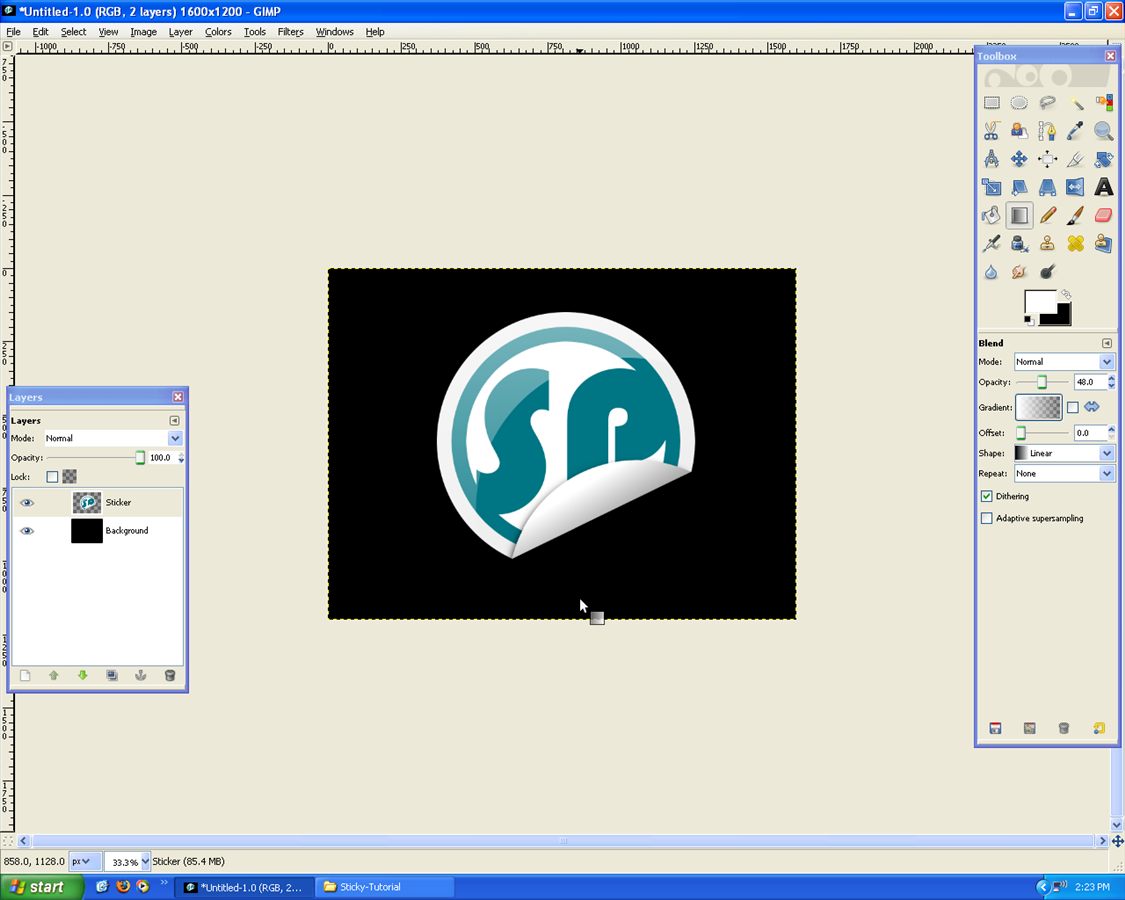Hide the Background layer
This screenshot has height=900, width=1125.
[x=27, y=530]
